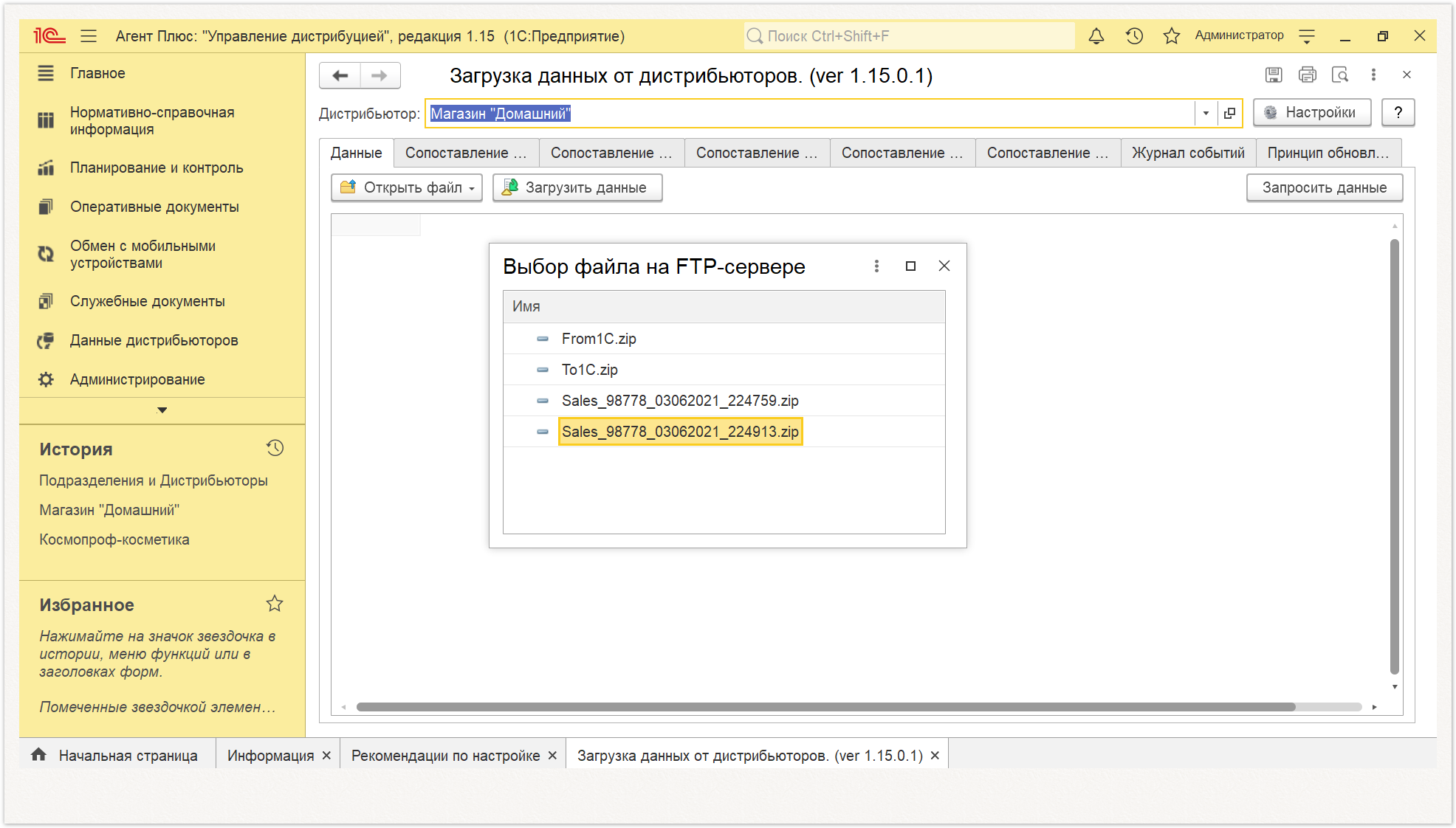Open the 1C main menu hamburger icon
The height and width of the screenshot is (828, 1456).
point(89,35)
